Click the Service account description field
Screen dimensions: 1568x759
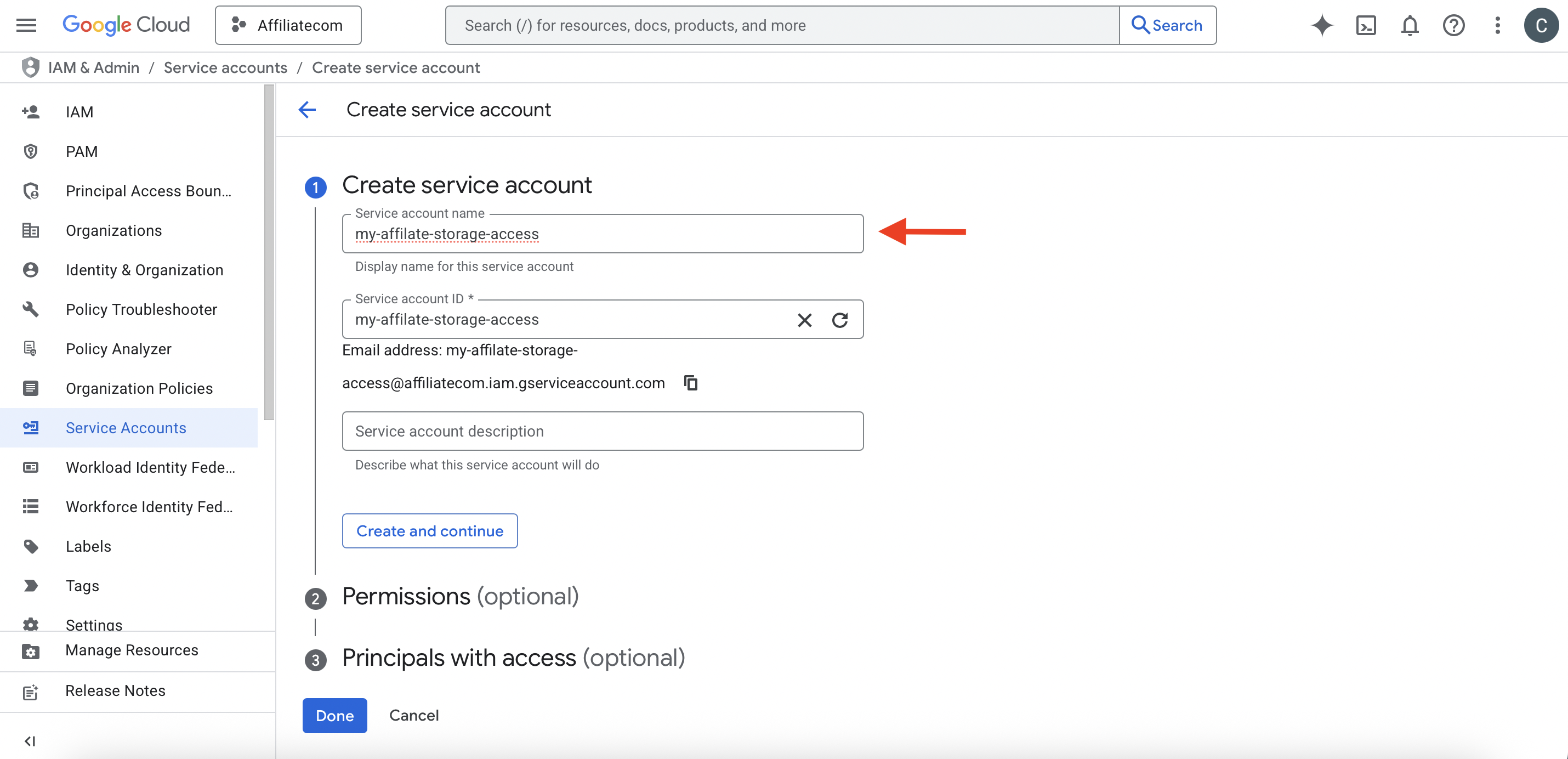(603, 431)
